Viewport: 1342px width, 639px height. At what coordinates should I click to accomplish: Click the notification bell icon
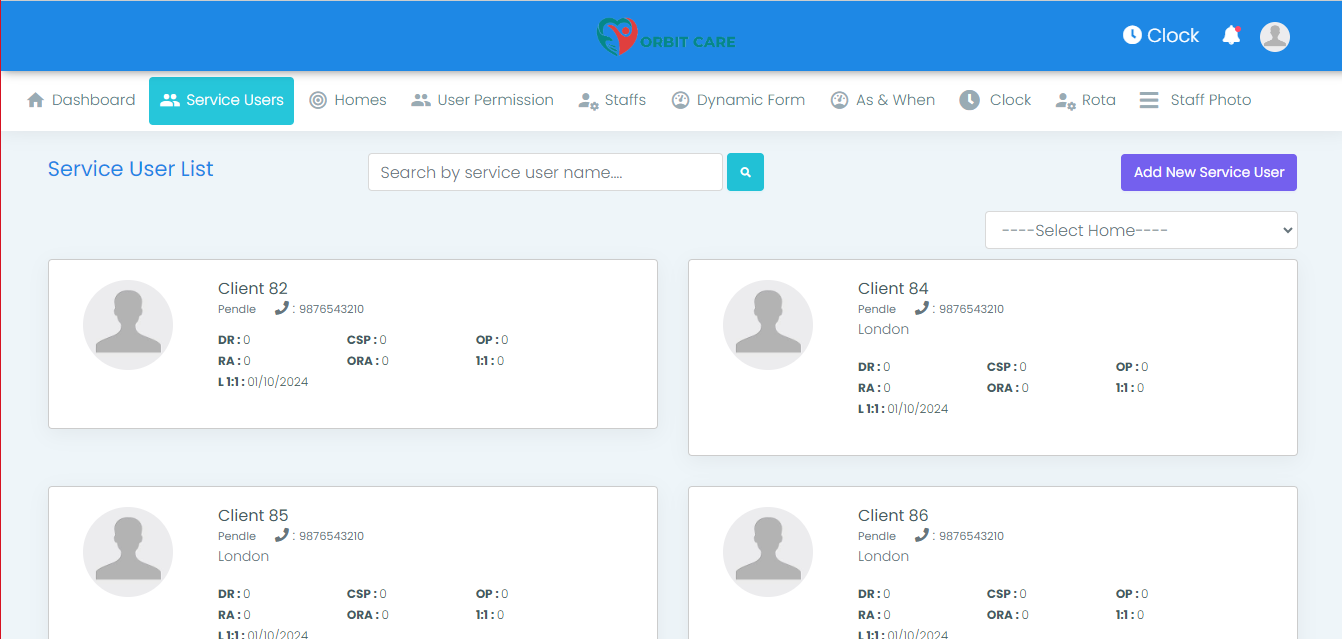1231,36
